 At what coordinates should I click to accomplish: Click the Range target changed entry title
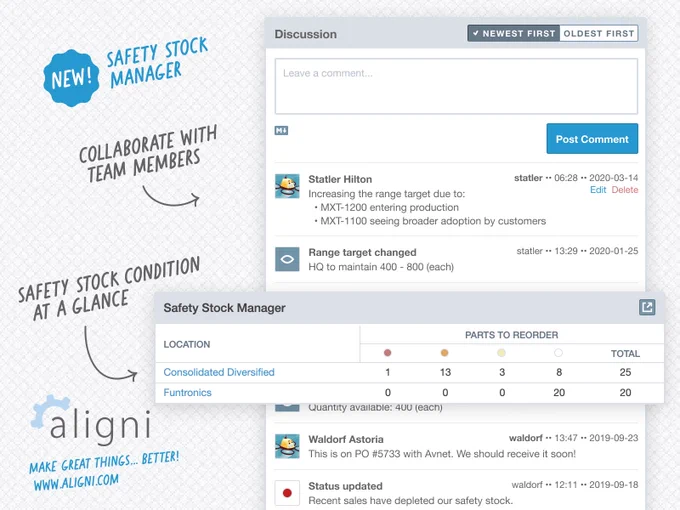(362, 252)
